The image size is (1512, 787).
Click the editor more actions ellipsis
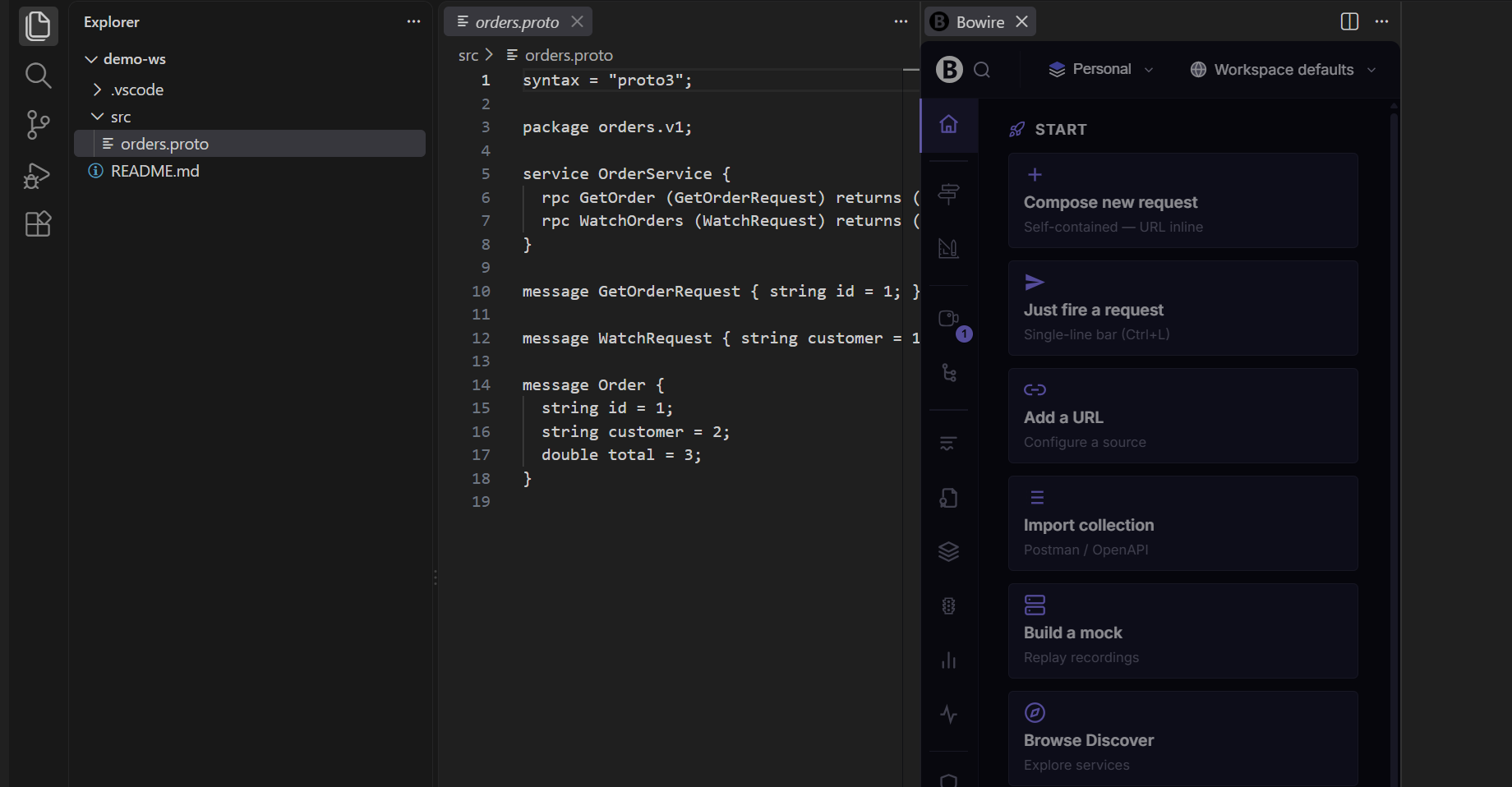tap(901, 22)
